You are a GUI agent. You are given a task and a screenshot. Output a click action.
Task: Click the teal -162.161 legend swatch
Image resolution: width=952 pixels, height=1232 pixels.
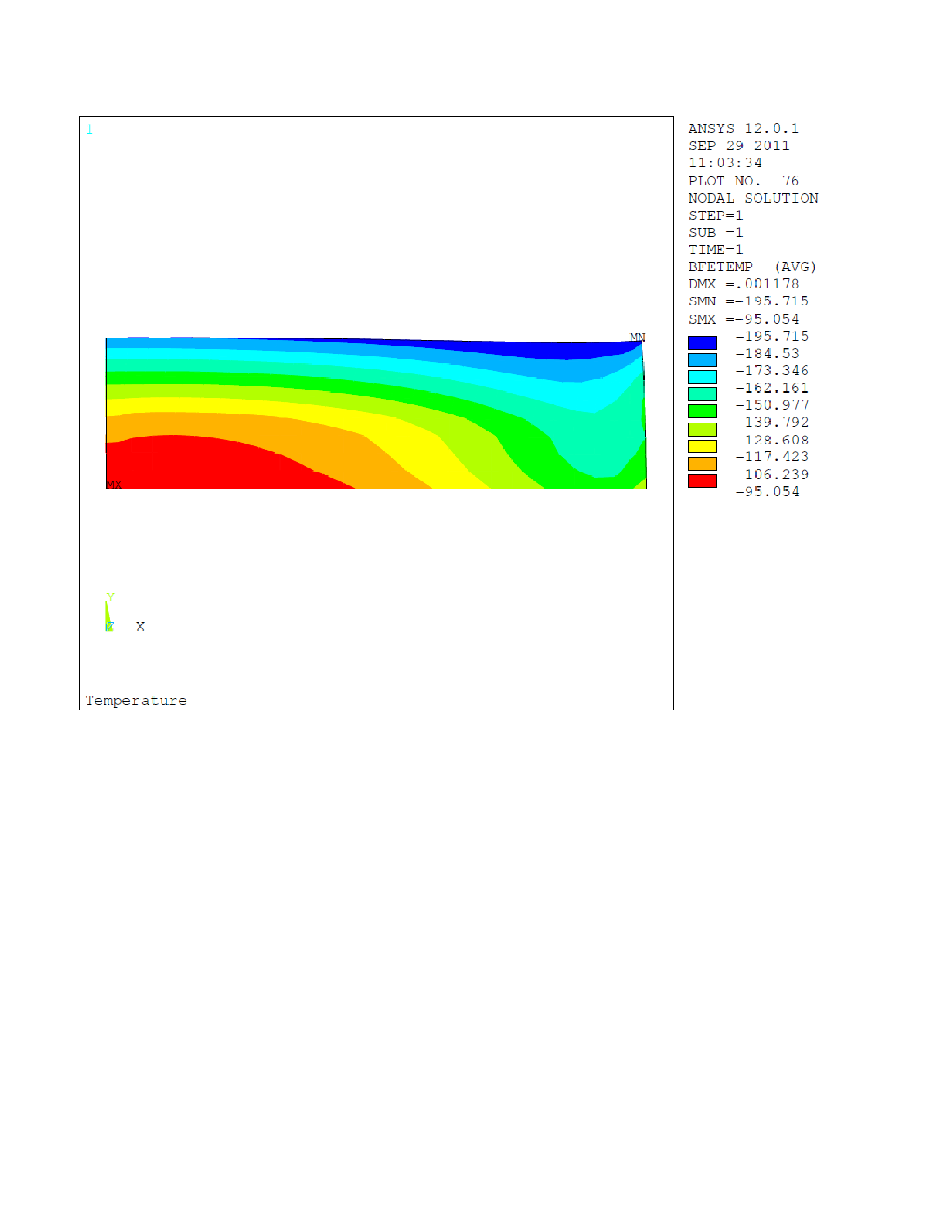(702, 394)
